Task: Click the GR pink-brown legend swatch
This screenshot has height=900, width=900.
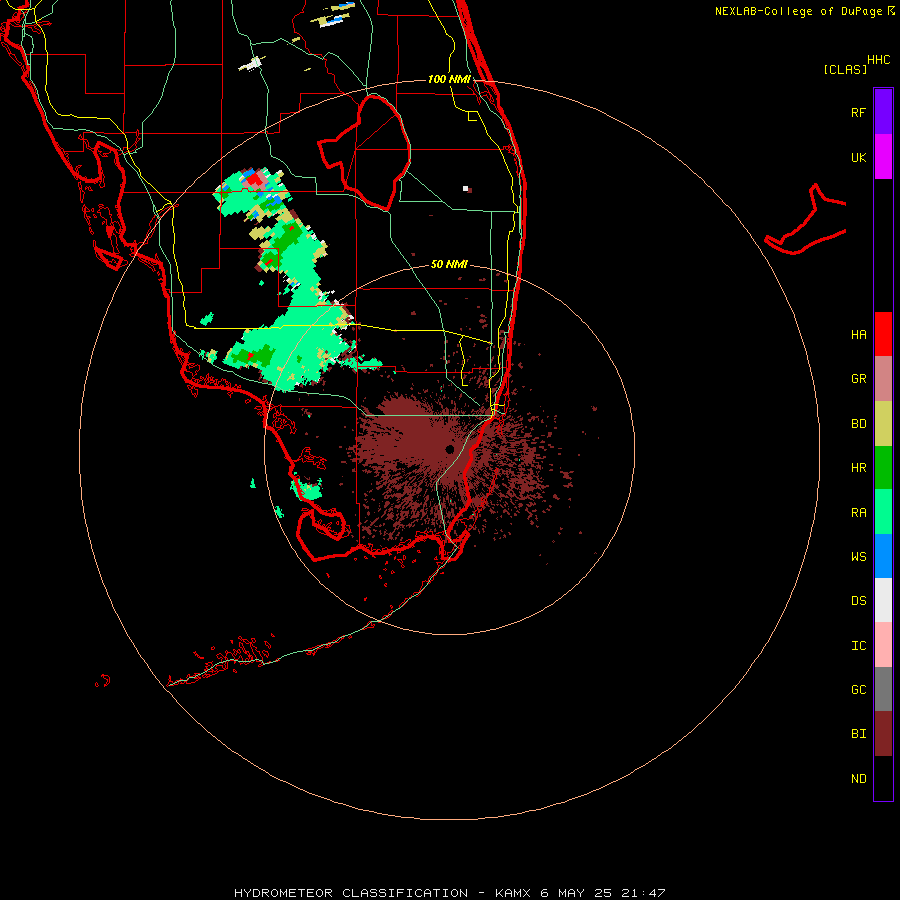Action: [883, 379]
